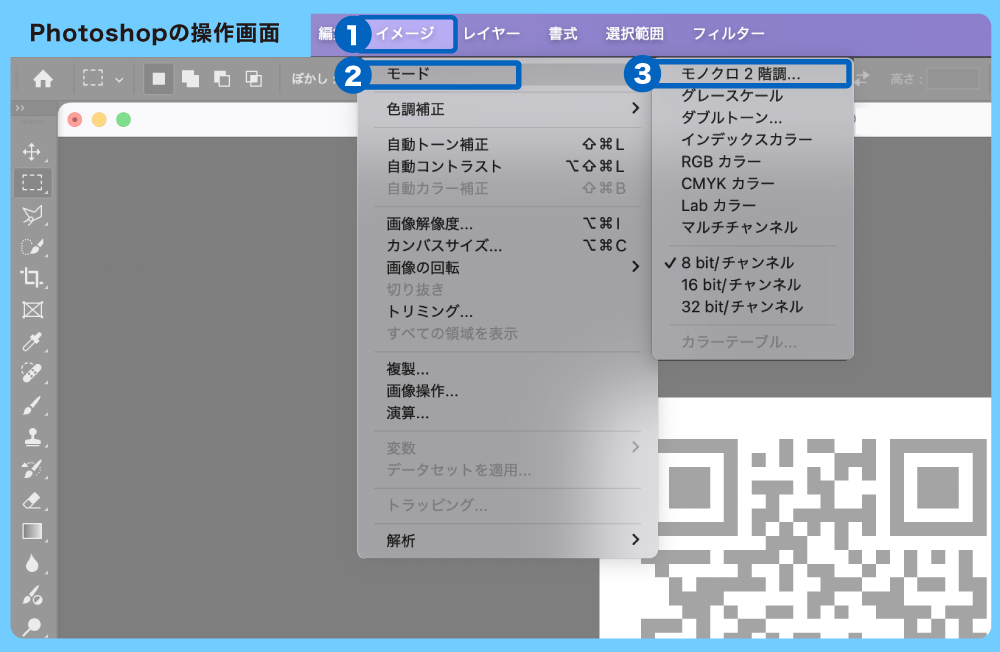This screenshot has height=652, width=1000.
Task: Select 16 bit/チャンネル option
Action: click(753, 285)
